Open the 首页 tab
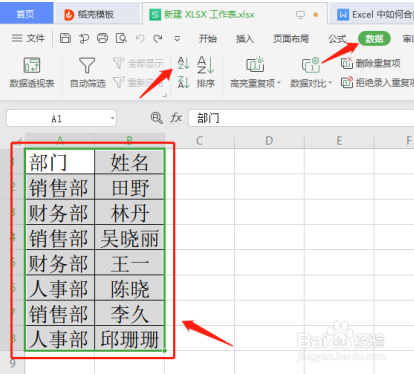This screenshot has width=414, height=374. [26, 14]
